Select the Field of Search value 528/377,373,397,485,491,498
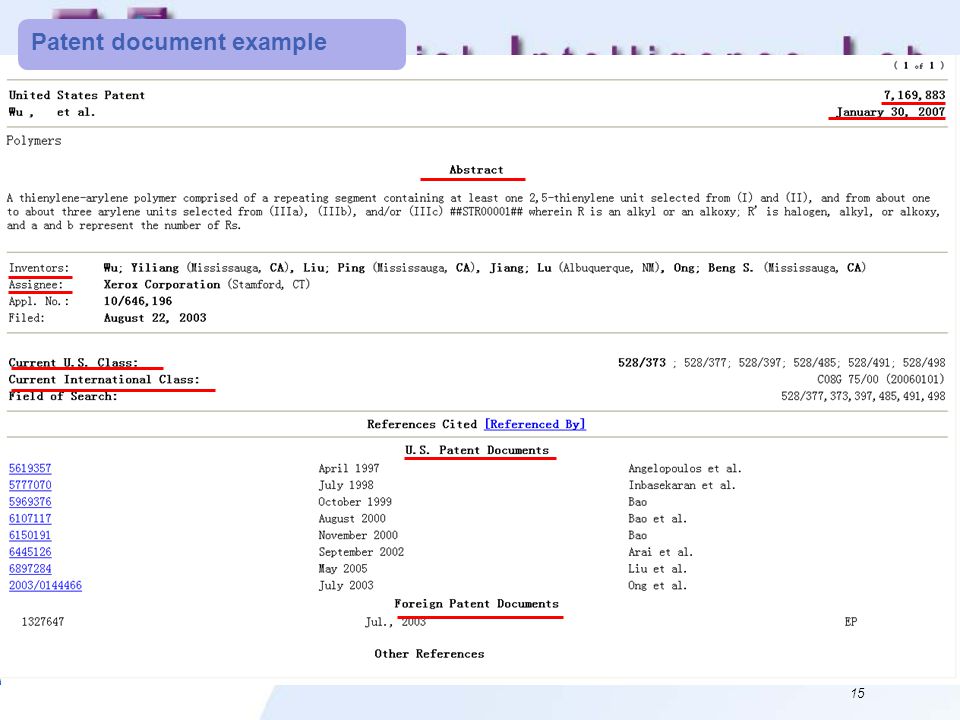The image size is (960, 720). (863, 396)
